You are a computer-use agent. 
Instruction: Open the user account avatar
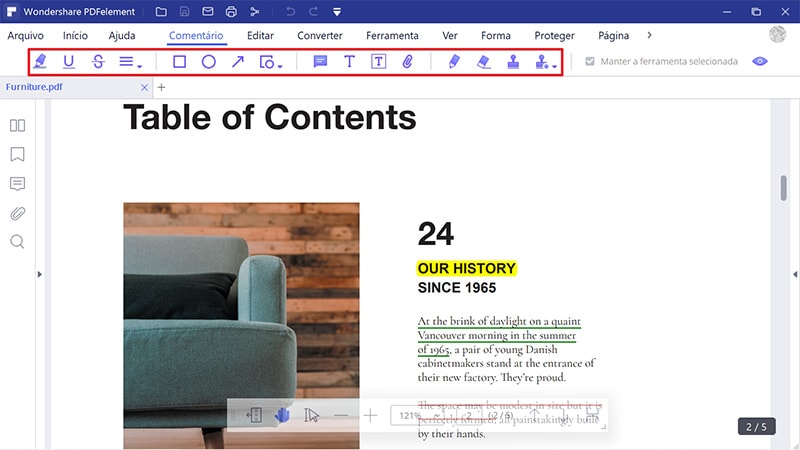pyautogui.click(x=778, y=34)
